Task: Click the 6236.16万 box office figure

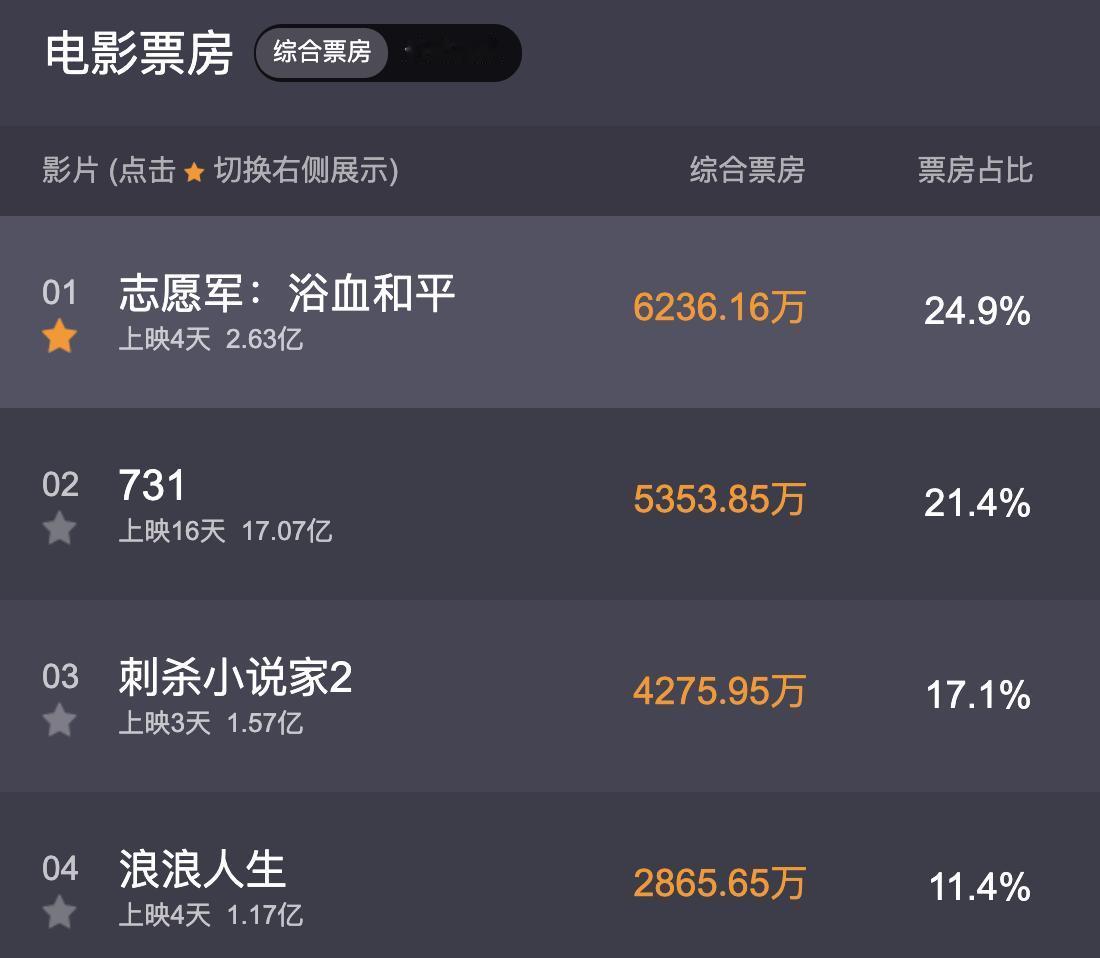Action: point(719,308)
